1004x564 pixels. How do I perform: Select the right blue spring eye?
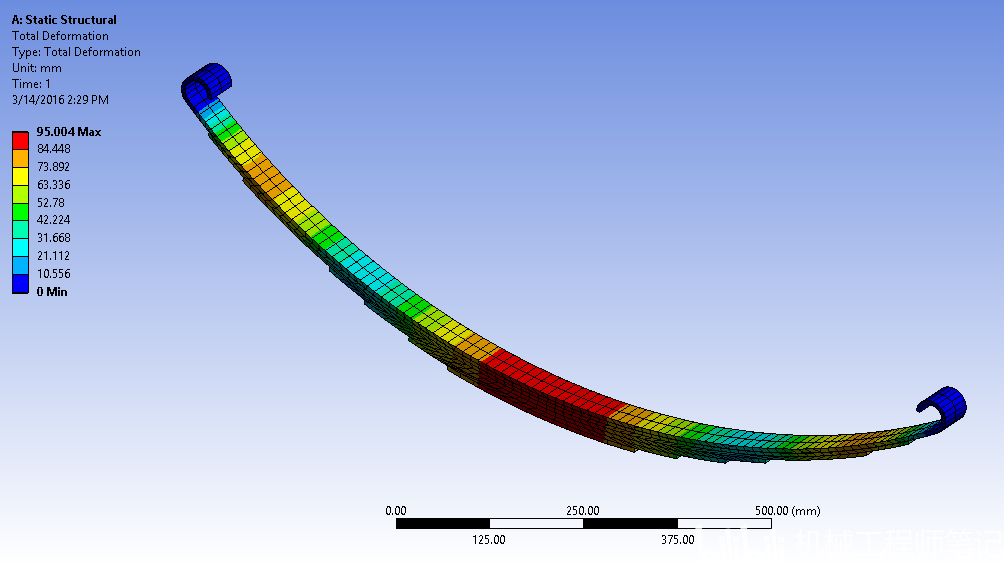943,407
